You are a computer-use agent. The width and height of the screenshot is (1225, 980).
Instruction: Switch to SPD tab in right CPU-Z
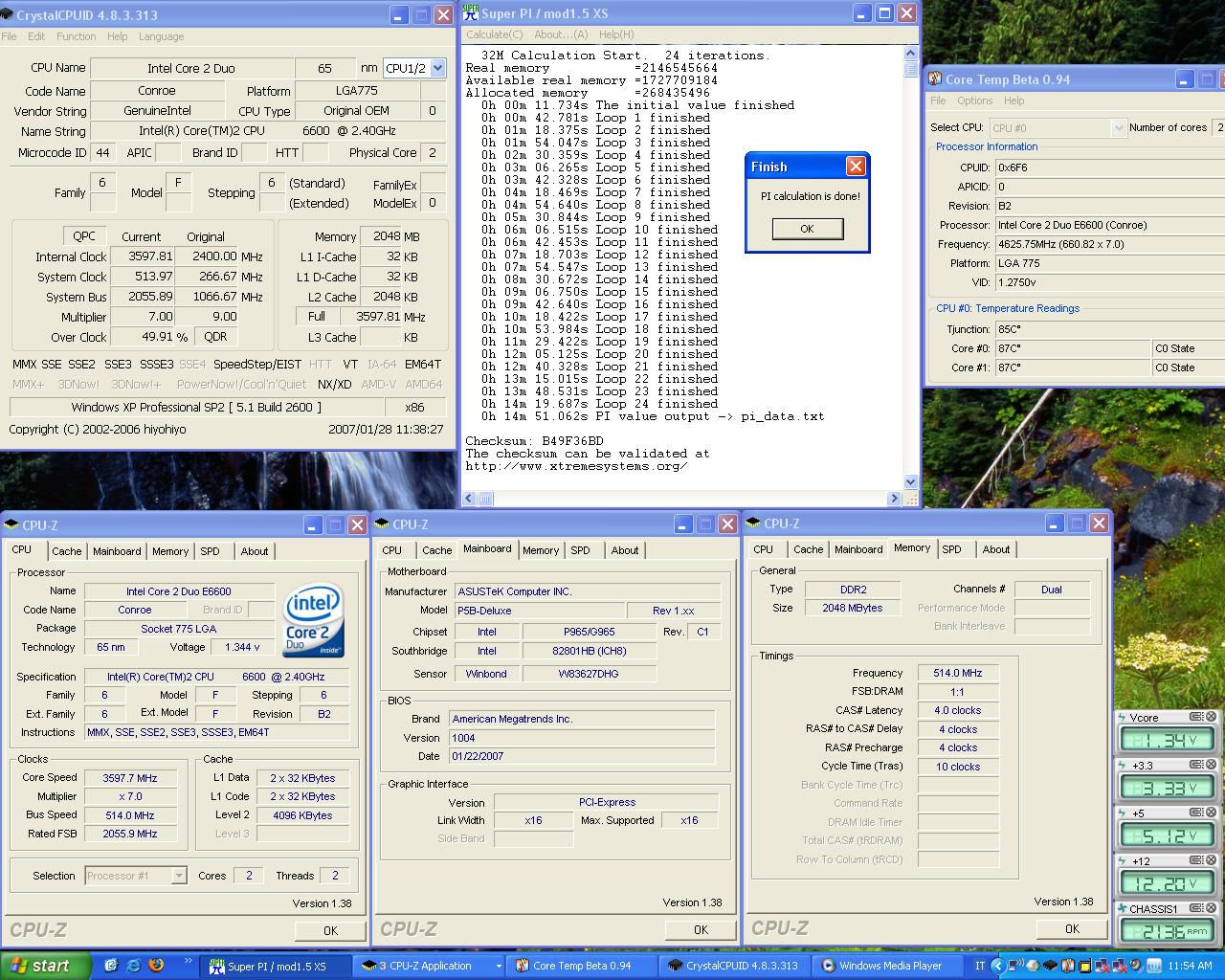951,549
